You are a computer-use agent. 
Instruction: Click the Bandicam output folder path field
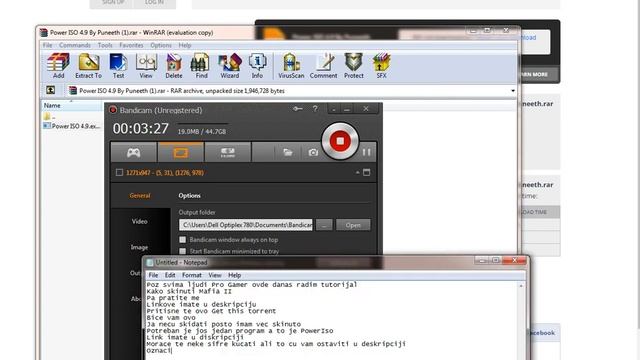tap(246, 225)
